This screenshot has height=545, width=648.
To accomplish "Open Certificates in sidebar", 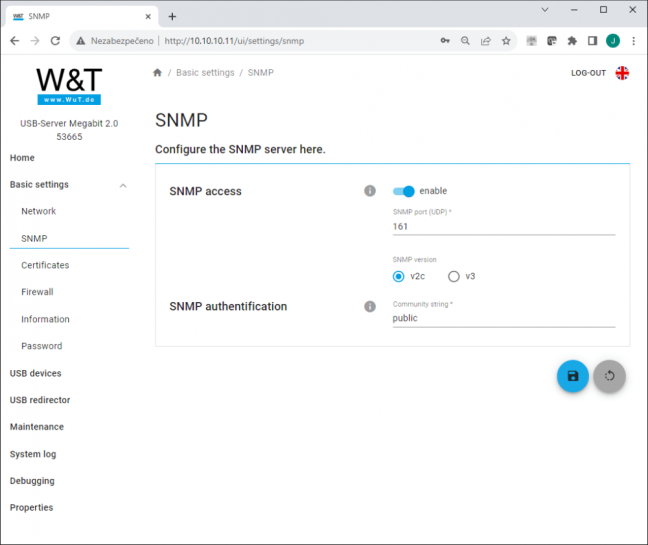I will click(45, 265).
